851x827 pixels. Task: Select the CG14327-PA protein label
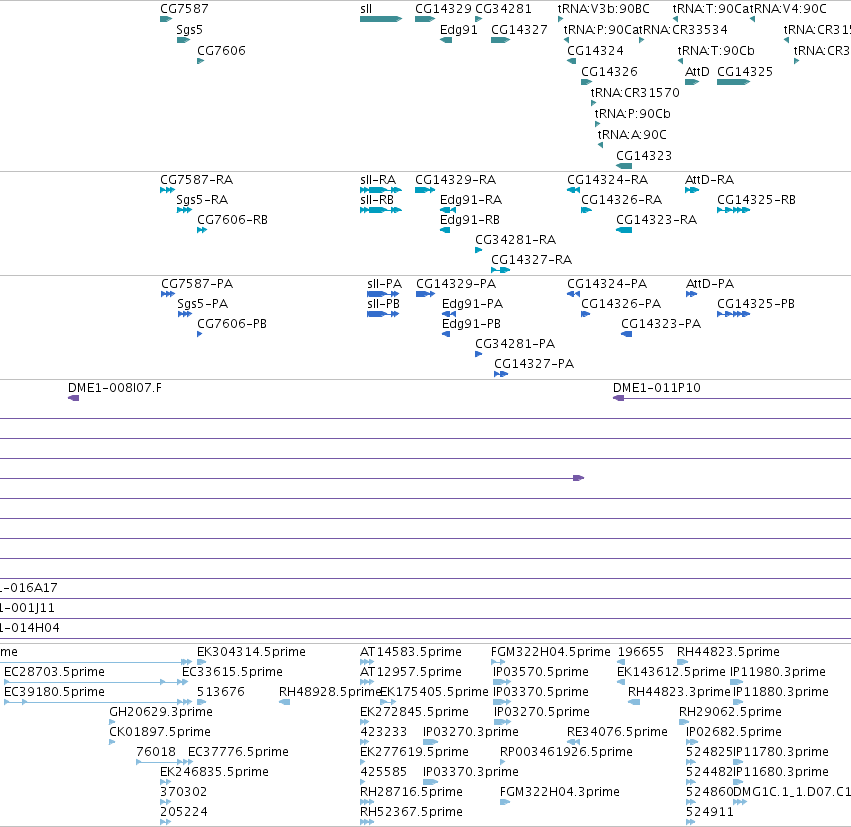534,364
